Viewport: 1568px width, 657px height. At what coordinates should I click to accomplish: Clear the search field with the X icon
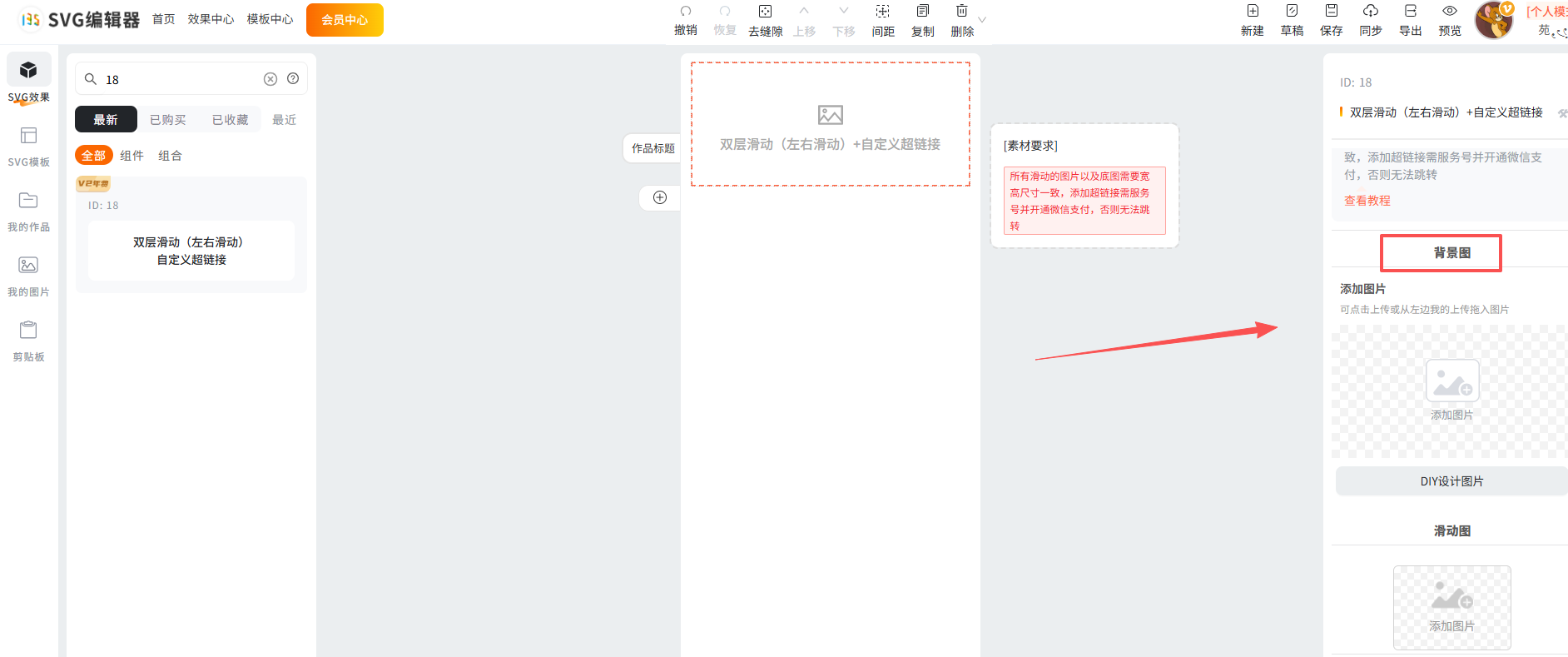tap(270, 79)
